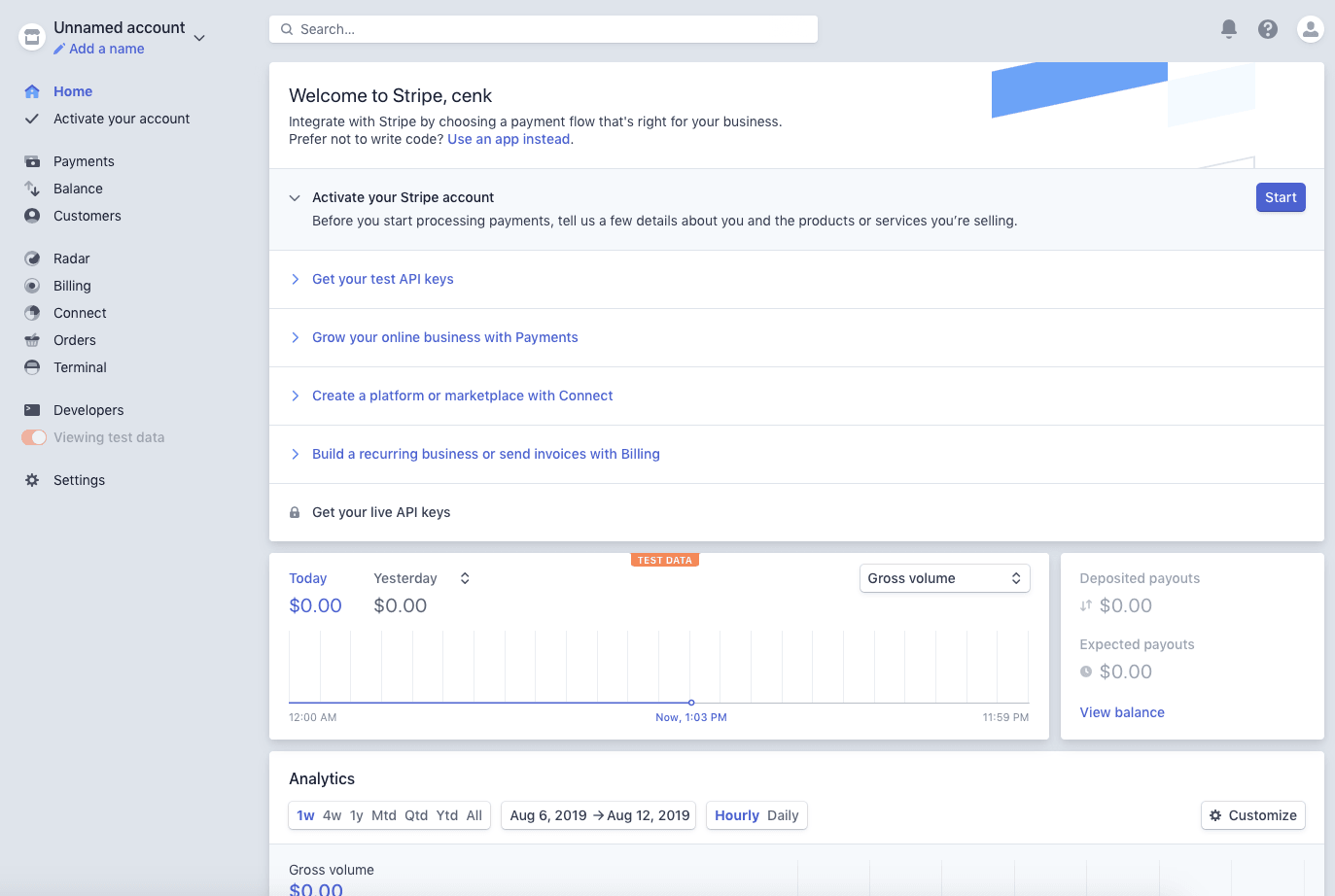Select the 1w time range

[305, 815]
